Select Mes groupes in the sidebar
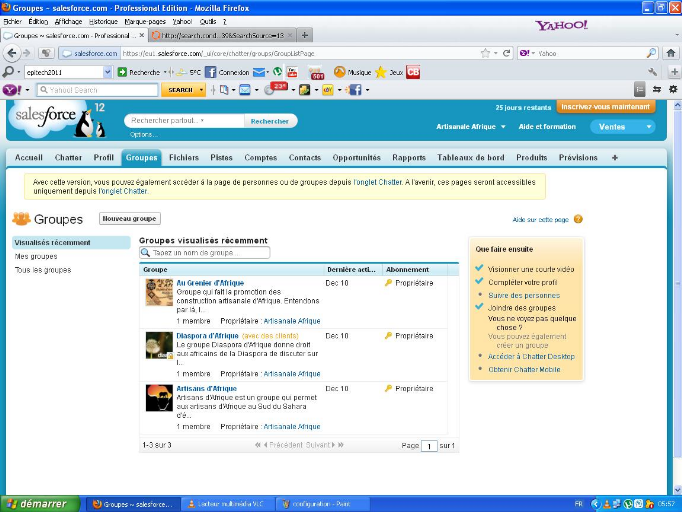 pos(36,256)
